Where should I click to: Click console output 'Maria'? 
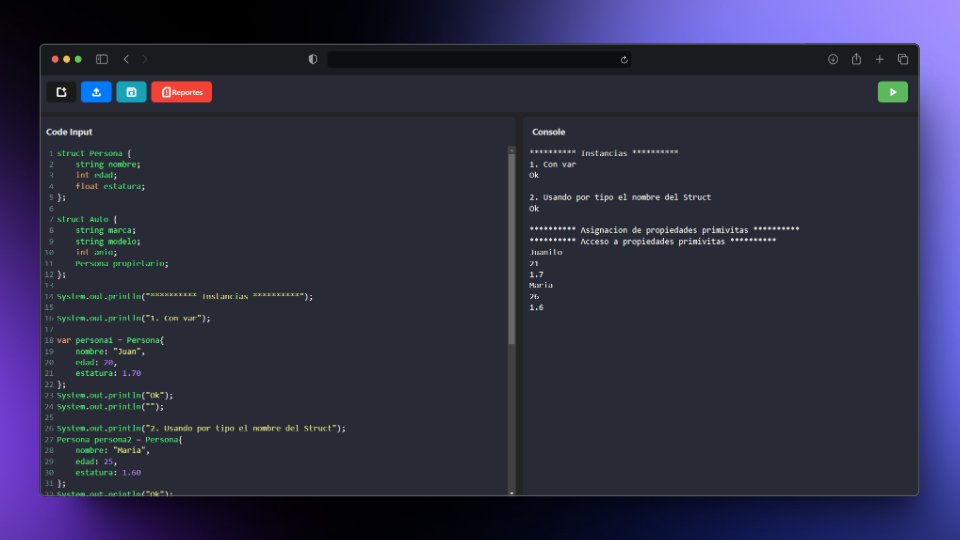pyautogui.click(x=541, y=285)
